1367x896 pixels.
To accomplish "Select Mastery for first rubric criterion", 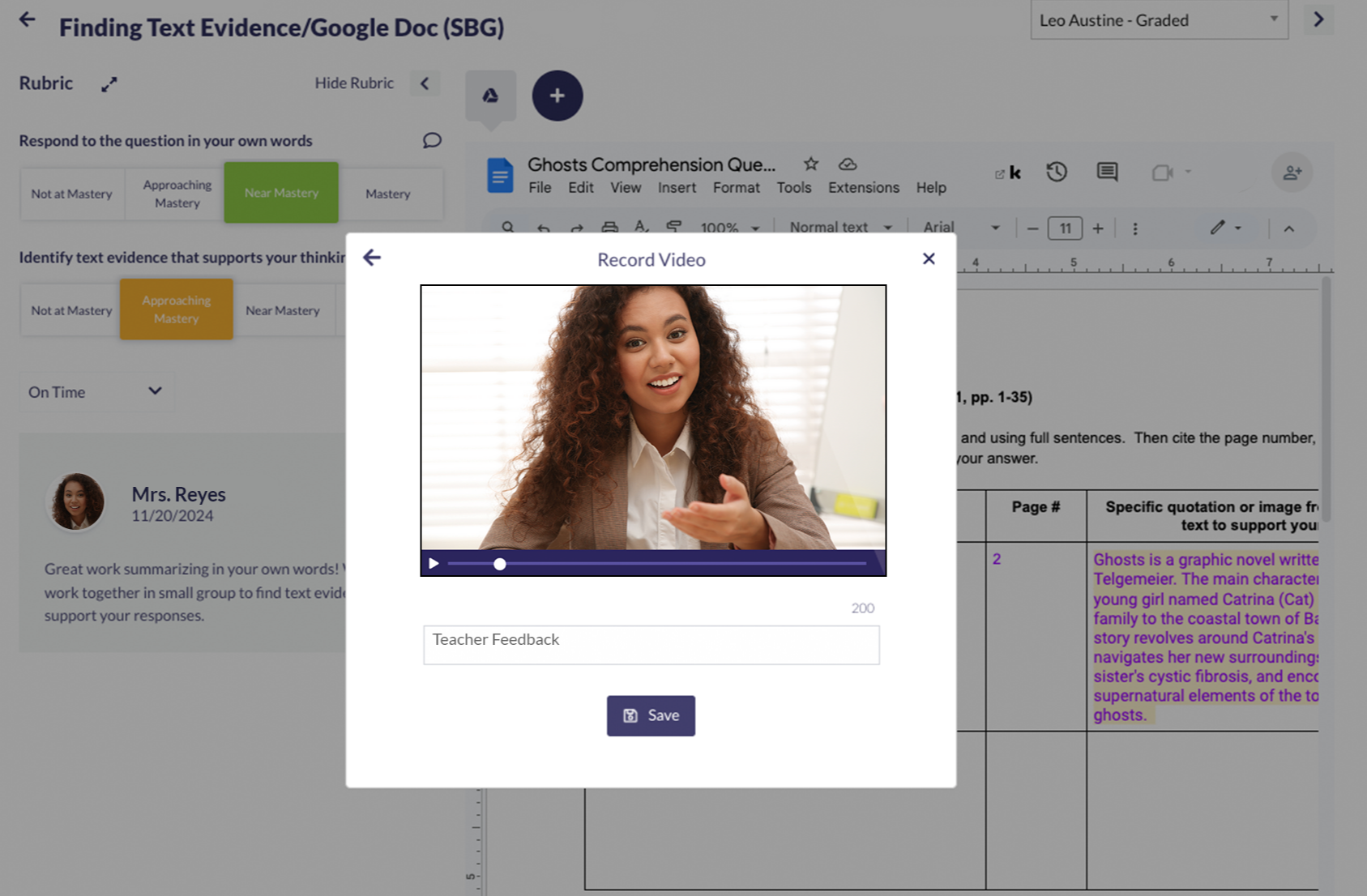I will [x=388, y=194].
